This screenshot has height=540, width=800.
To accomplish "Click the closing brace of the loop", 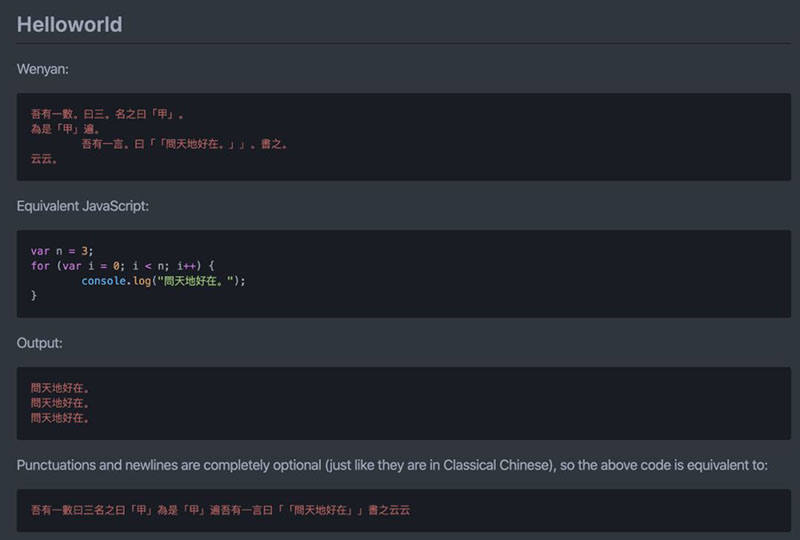I will coord(34,296).
